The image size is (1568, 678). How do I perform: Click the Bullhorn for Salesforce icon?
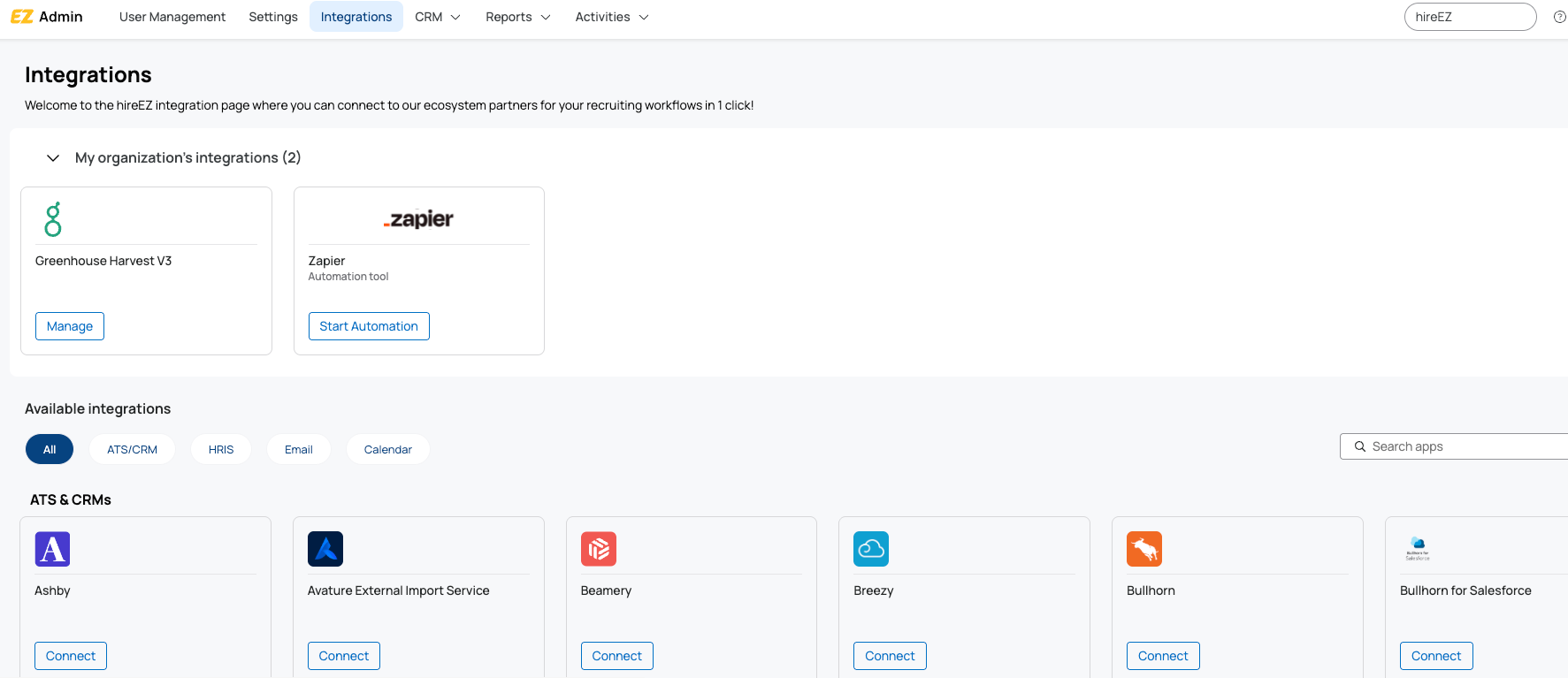tap(1418, 549)
